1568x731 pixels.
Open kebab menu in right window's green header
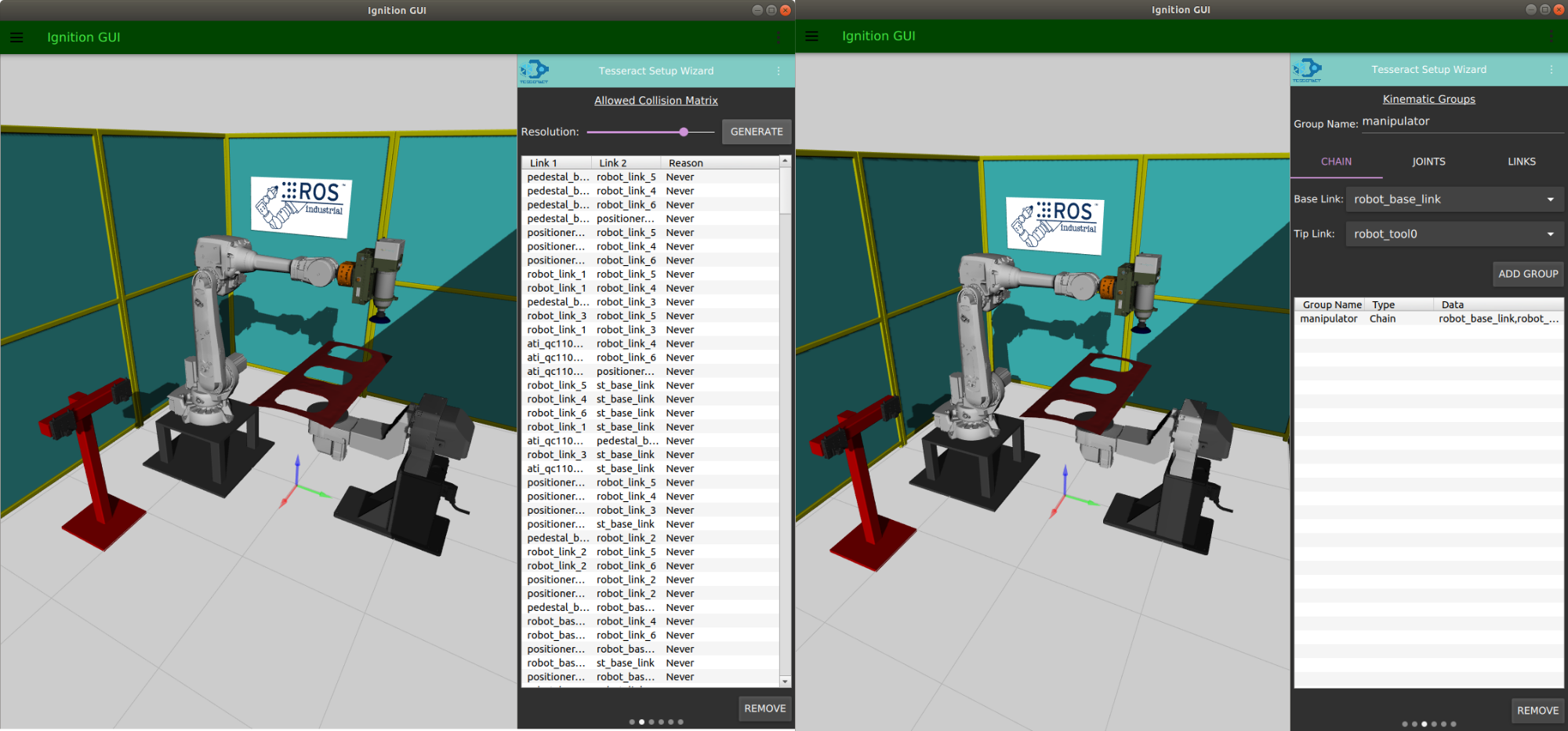coord(1551,36)
